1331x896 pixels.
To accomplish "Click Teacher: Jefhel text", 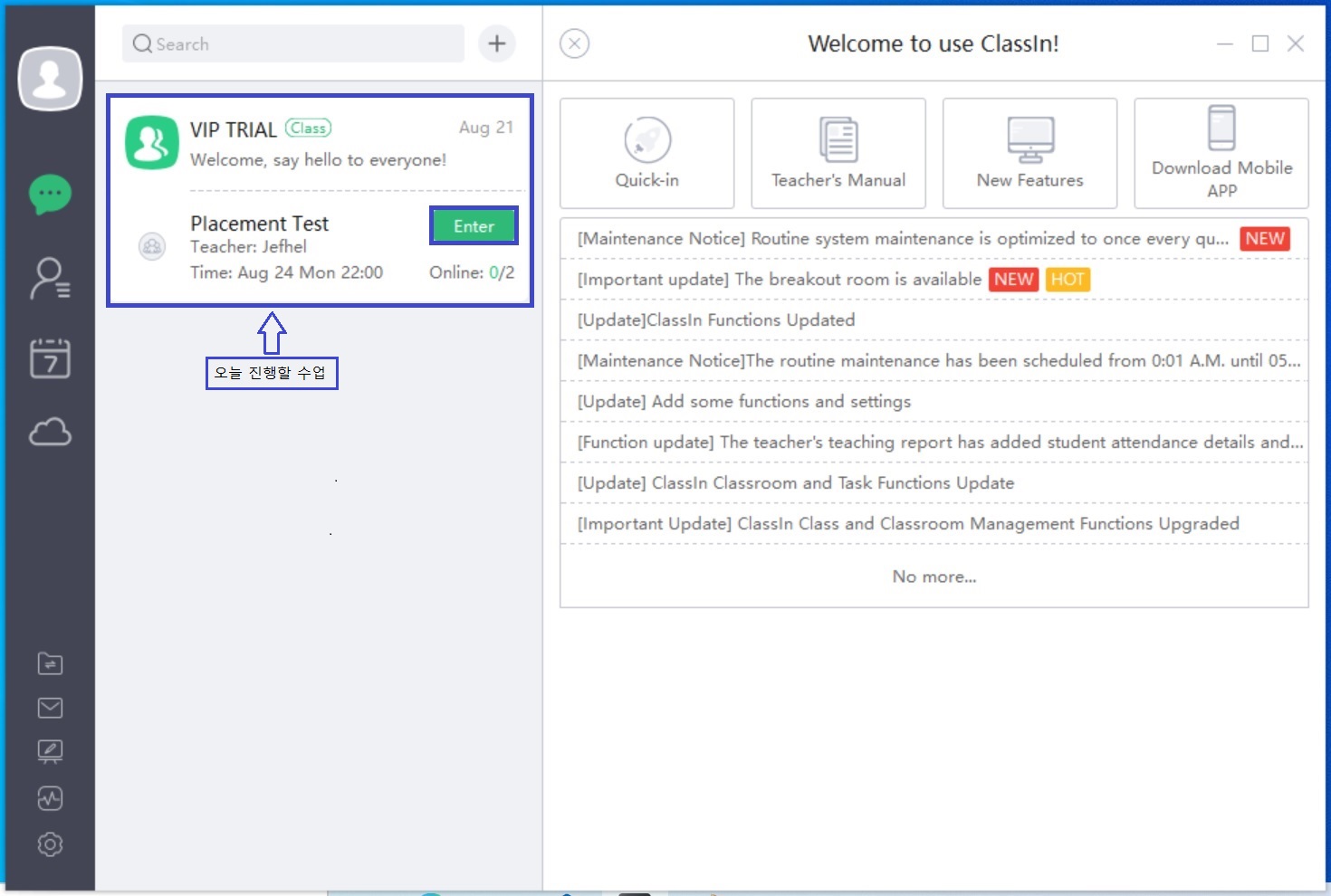I will (248, 246).
